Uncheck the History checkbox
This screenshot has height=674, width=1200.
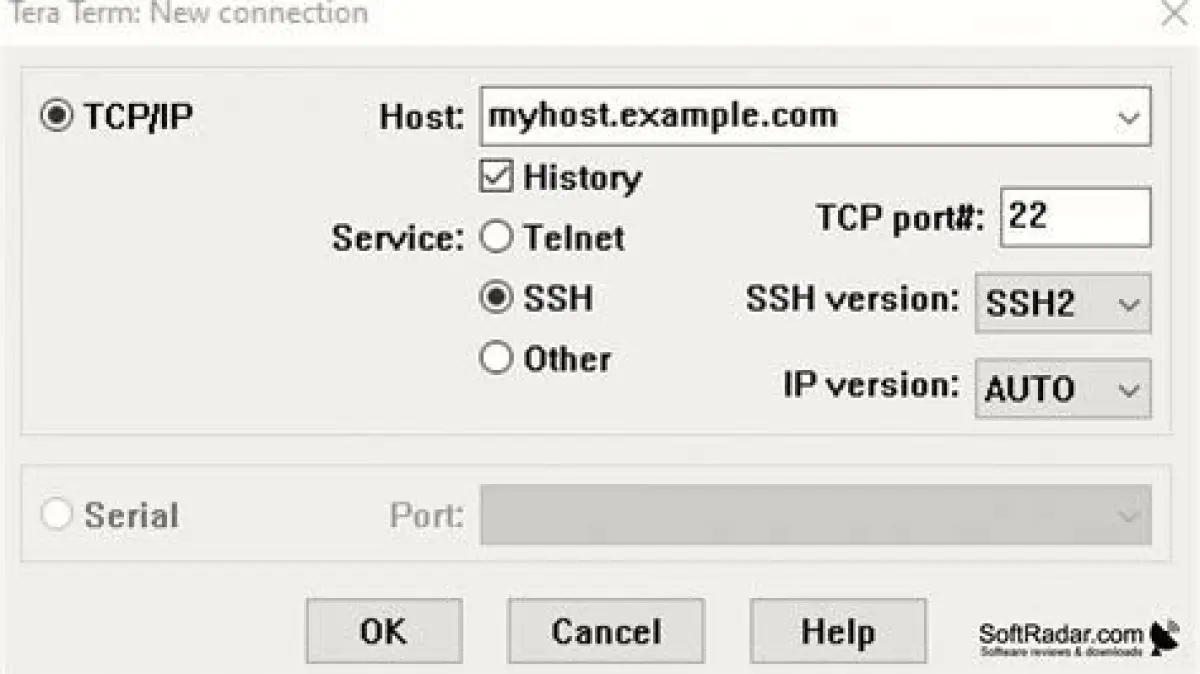tap(496, 178)
